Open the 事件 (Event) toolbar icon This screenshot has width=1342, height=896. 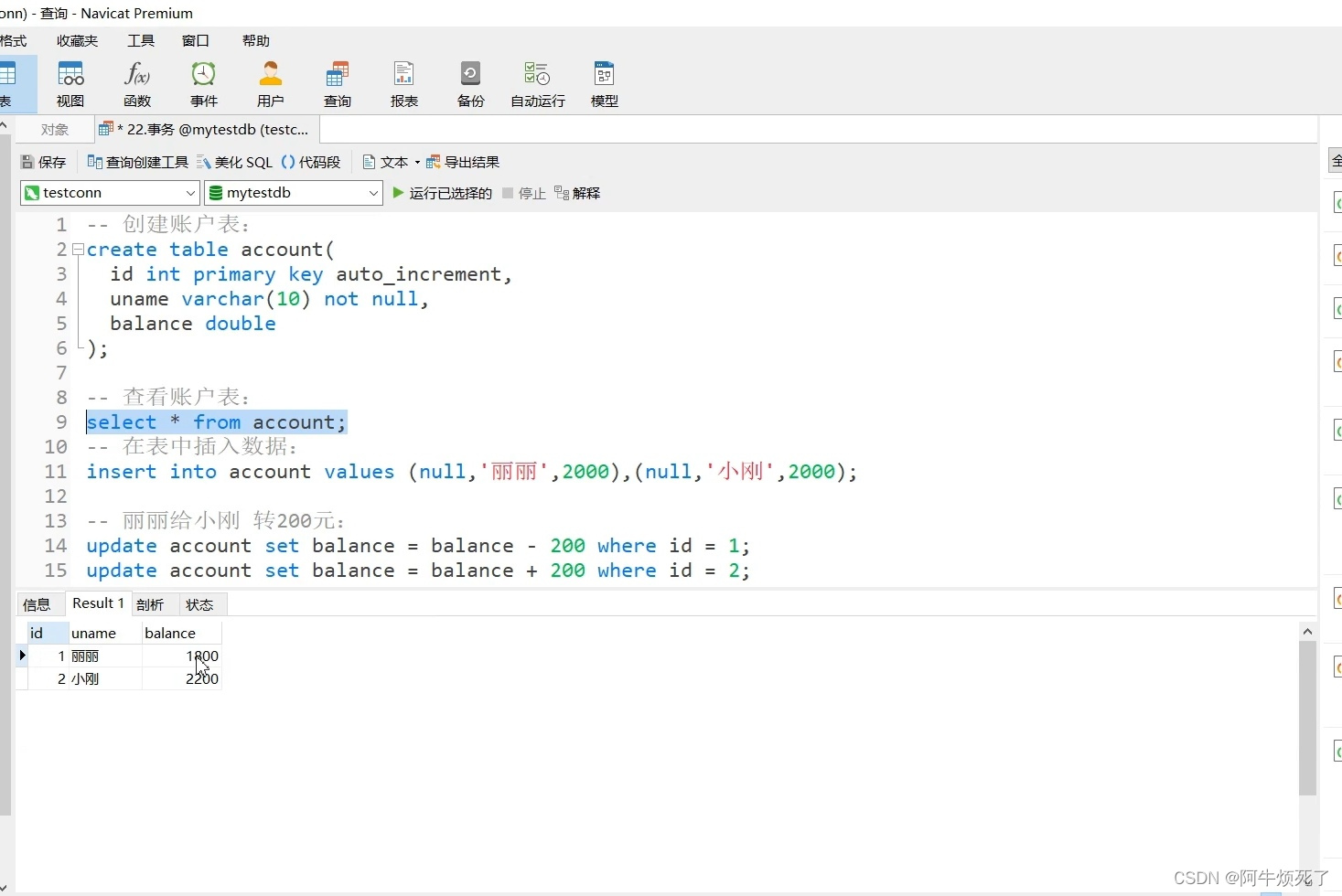point(204,84)
